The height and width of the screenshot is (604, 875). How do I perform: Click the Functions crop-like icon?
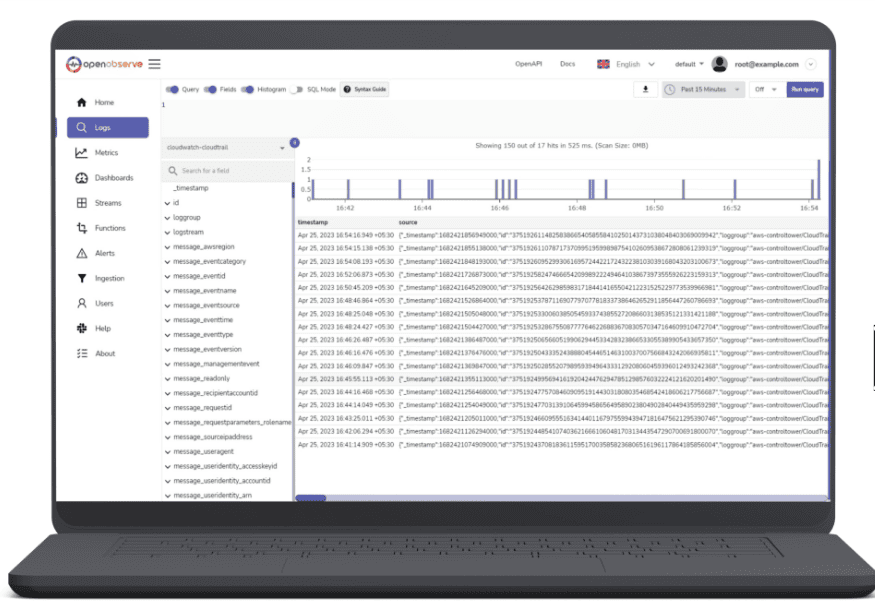(81, 228)
